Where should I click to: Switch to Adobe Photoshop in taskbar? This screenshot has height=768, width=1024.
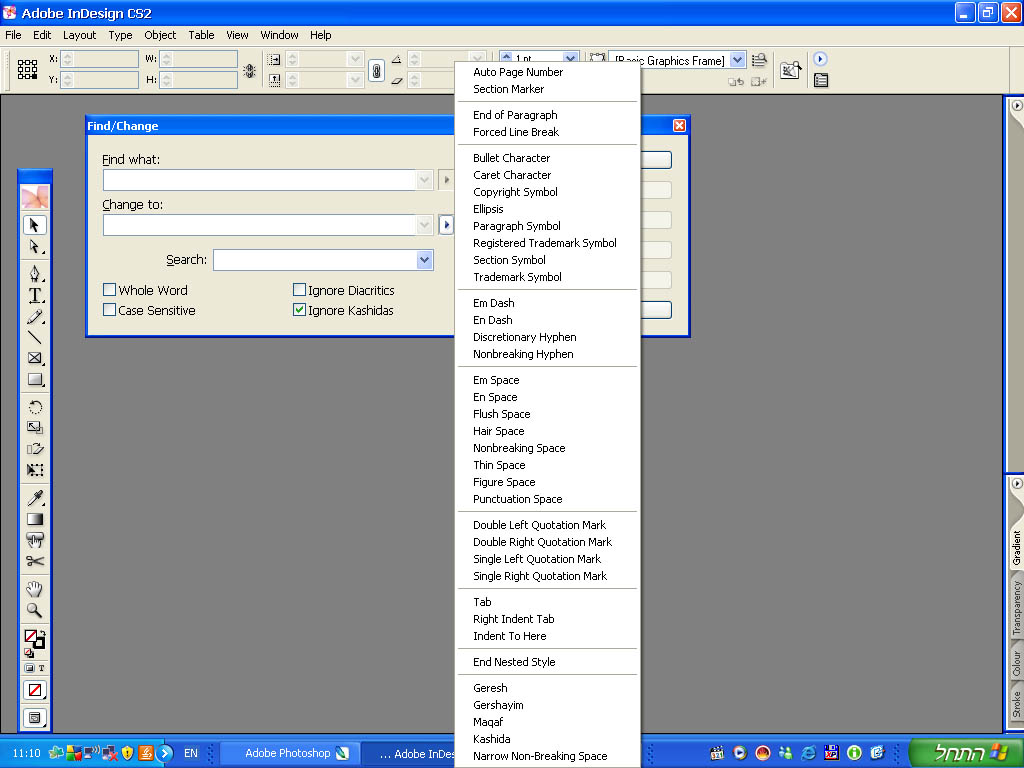tap(290, 753)
